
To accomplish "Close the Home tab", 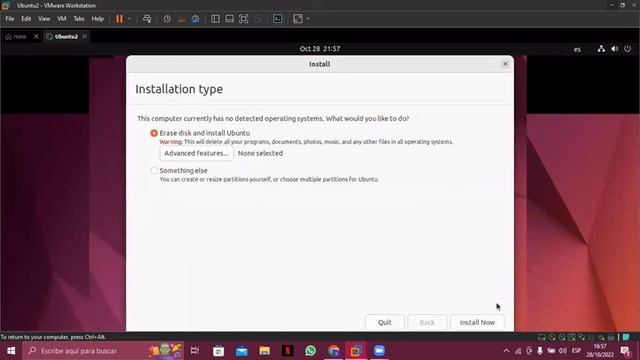I will (x=36, y=37).
